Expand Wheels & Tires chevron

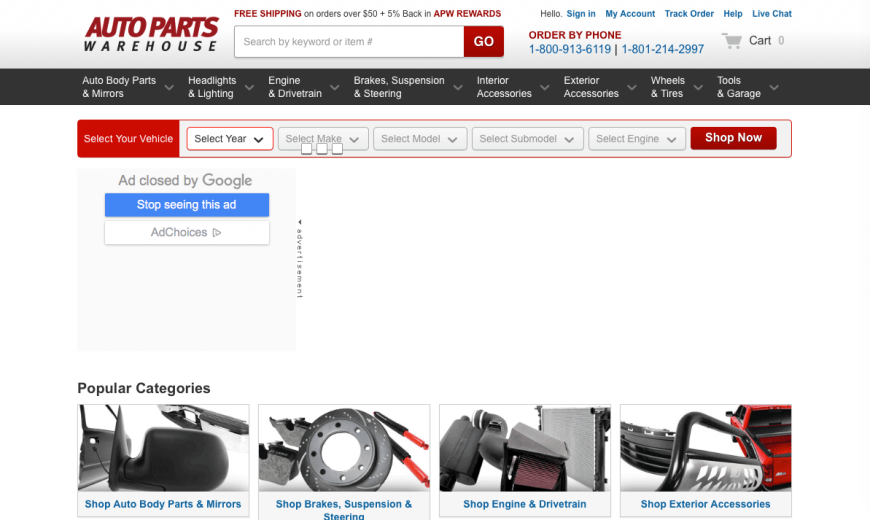(698, 87)
